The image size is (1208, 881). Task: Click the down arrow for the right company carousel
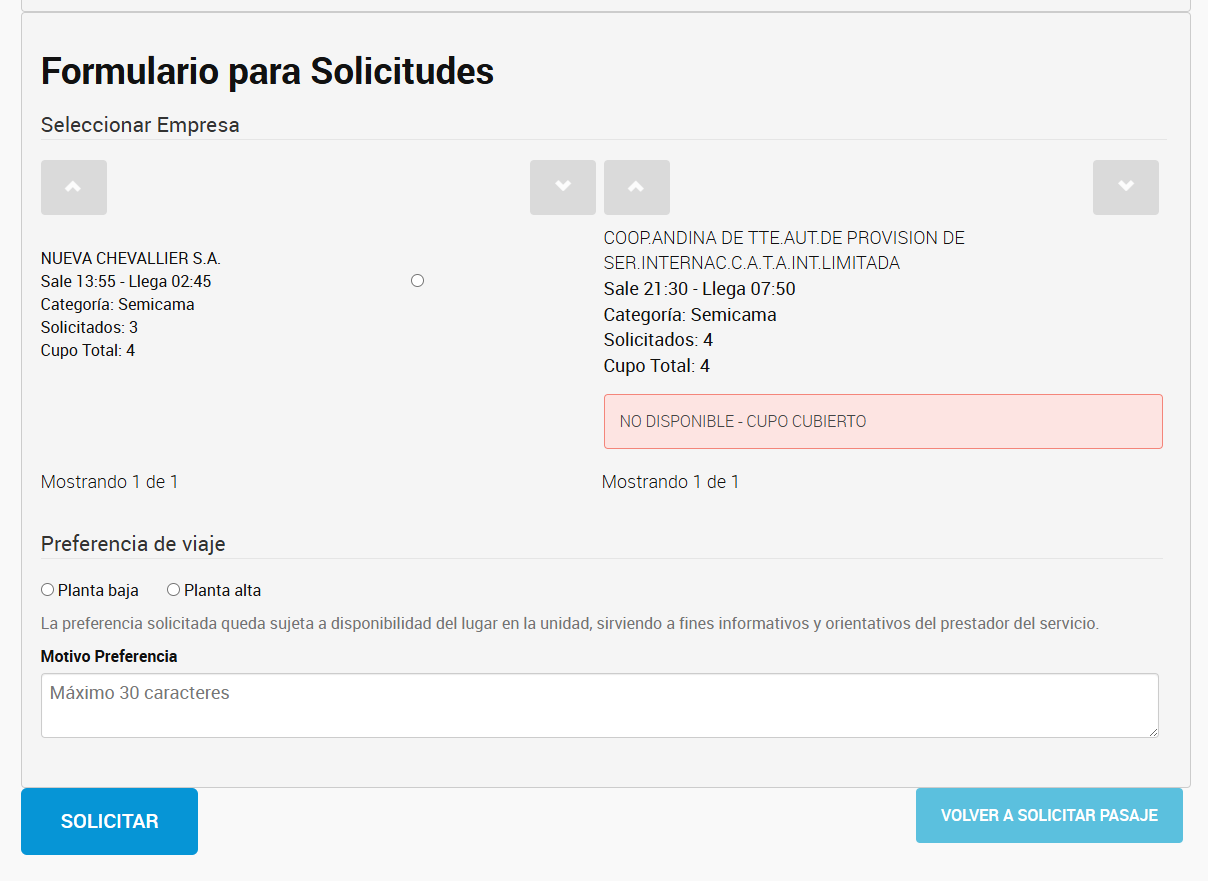(1125, 187)
